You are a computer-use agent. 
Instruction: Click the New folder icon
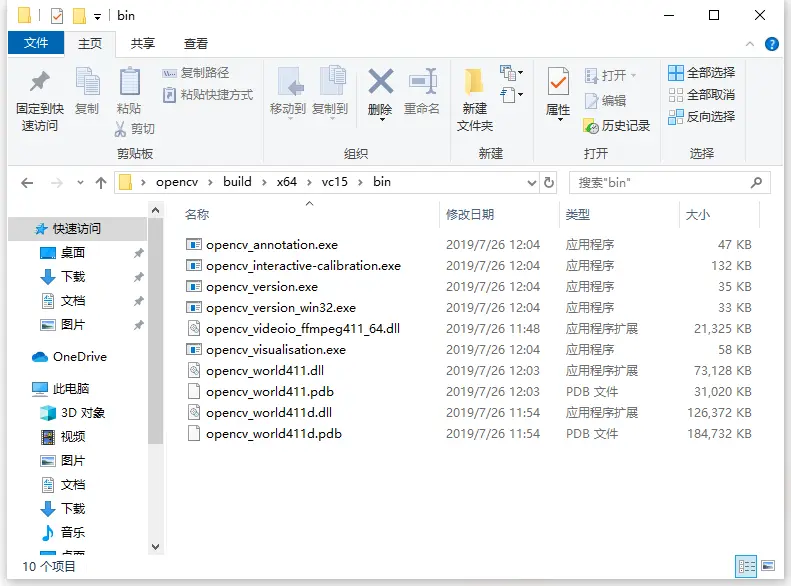[x=474, y=81]
